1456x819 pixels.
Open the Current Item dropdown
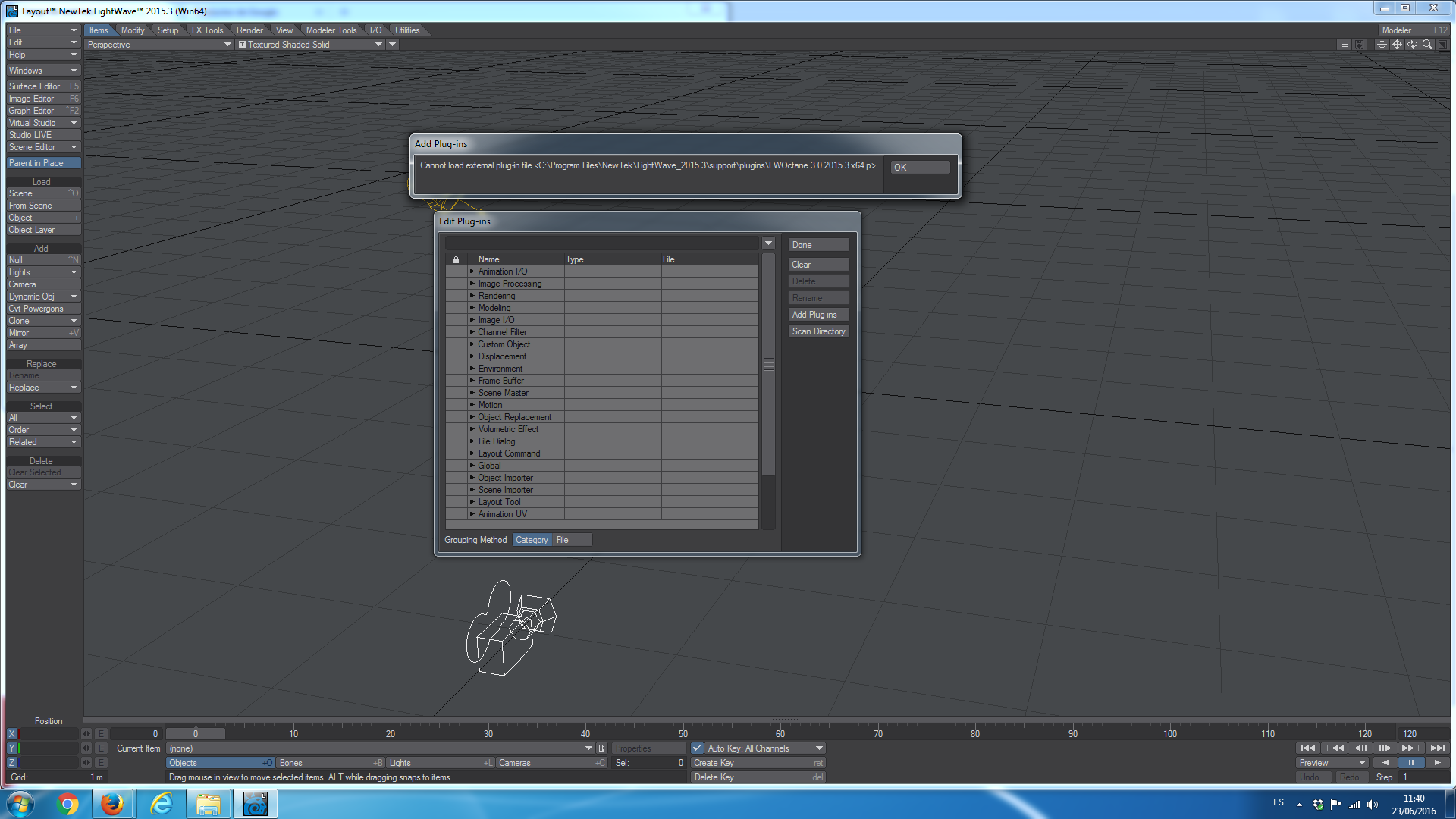pos(380,748)
